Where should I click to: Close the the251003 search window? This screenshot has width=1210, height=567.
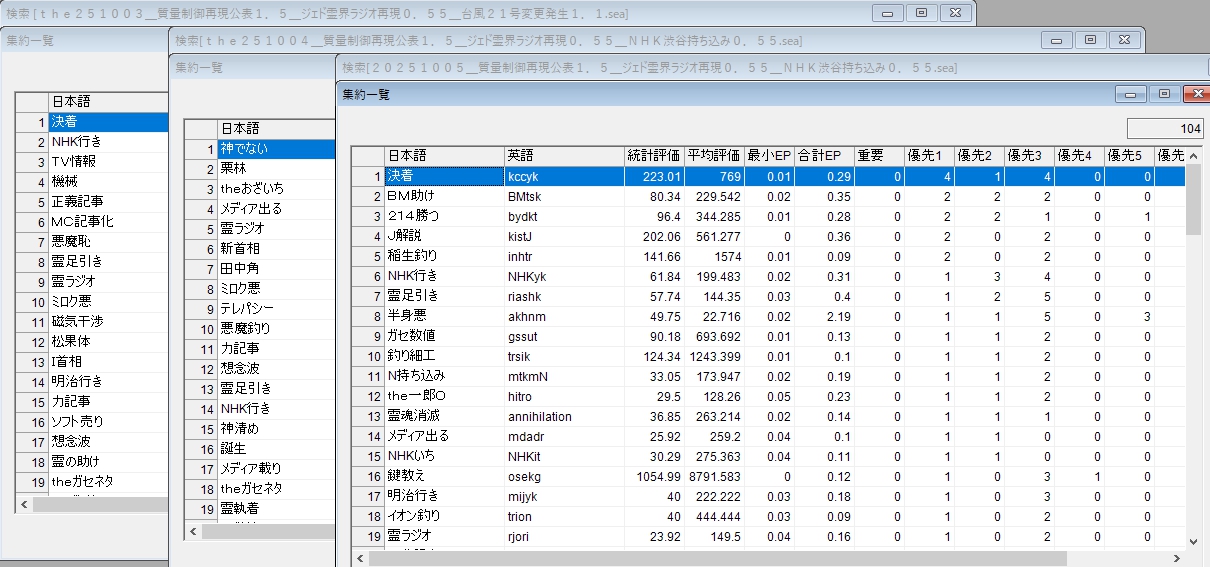[x=955, y=13]
